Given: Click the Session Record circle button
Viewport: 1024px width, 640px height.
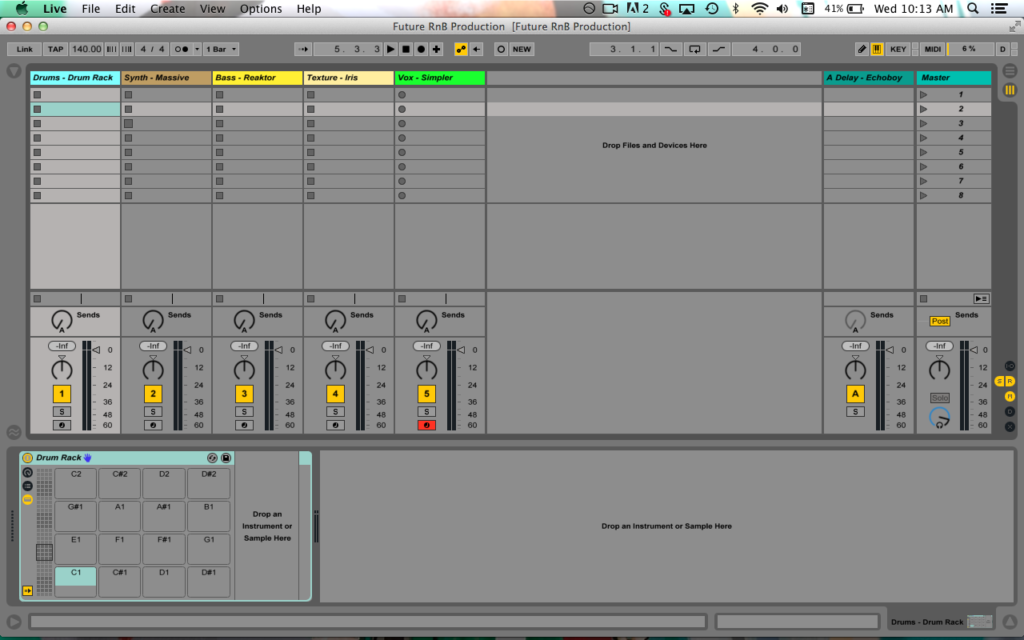Looking at the screenshot, I should tap(501, 49).
